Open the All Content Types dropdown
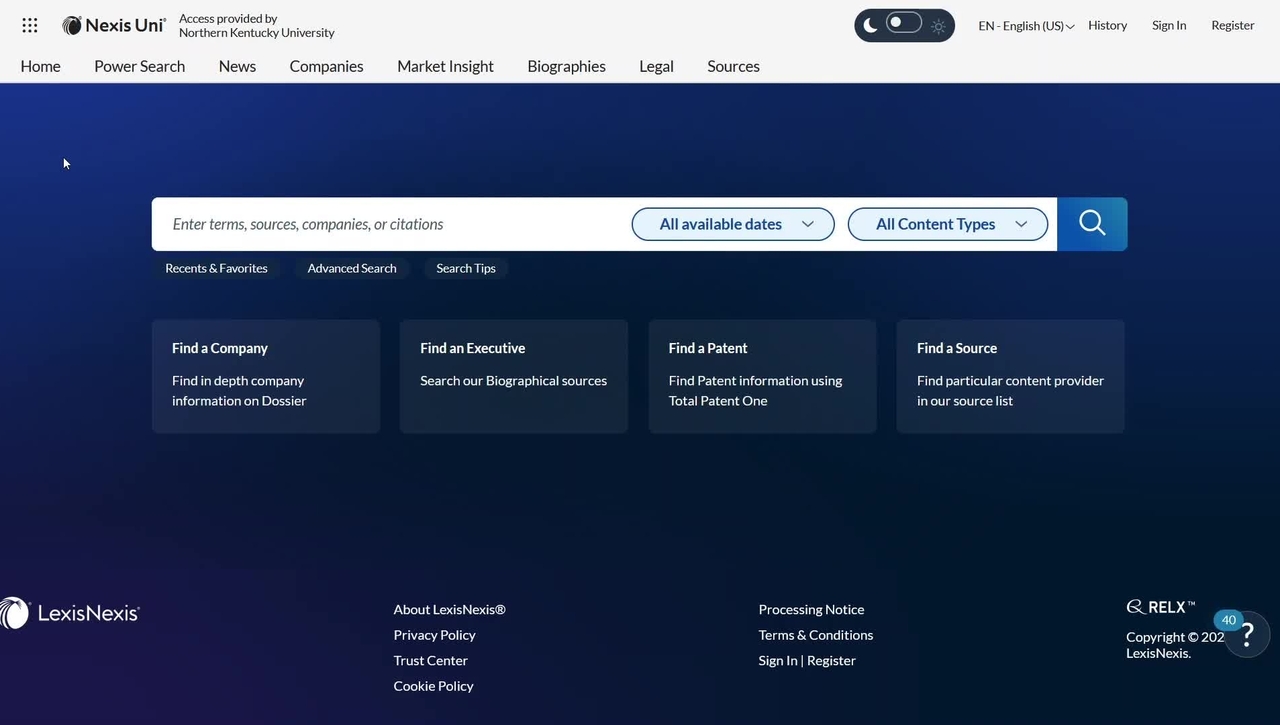This screenshot has width=1280, height=725. point(947,224)
